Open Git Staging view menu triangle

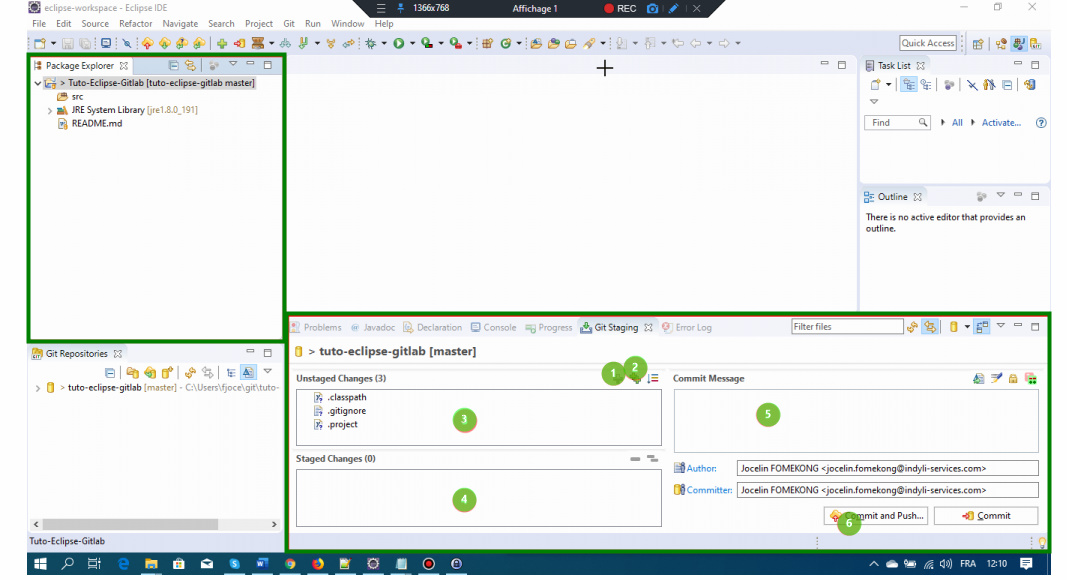click(1000, 326)
